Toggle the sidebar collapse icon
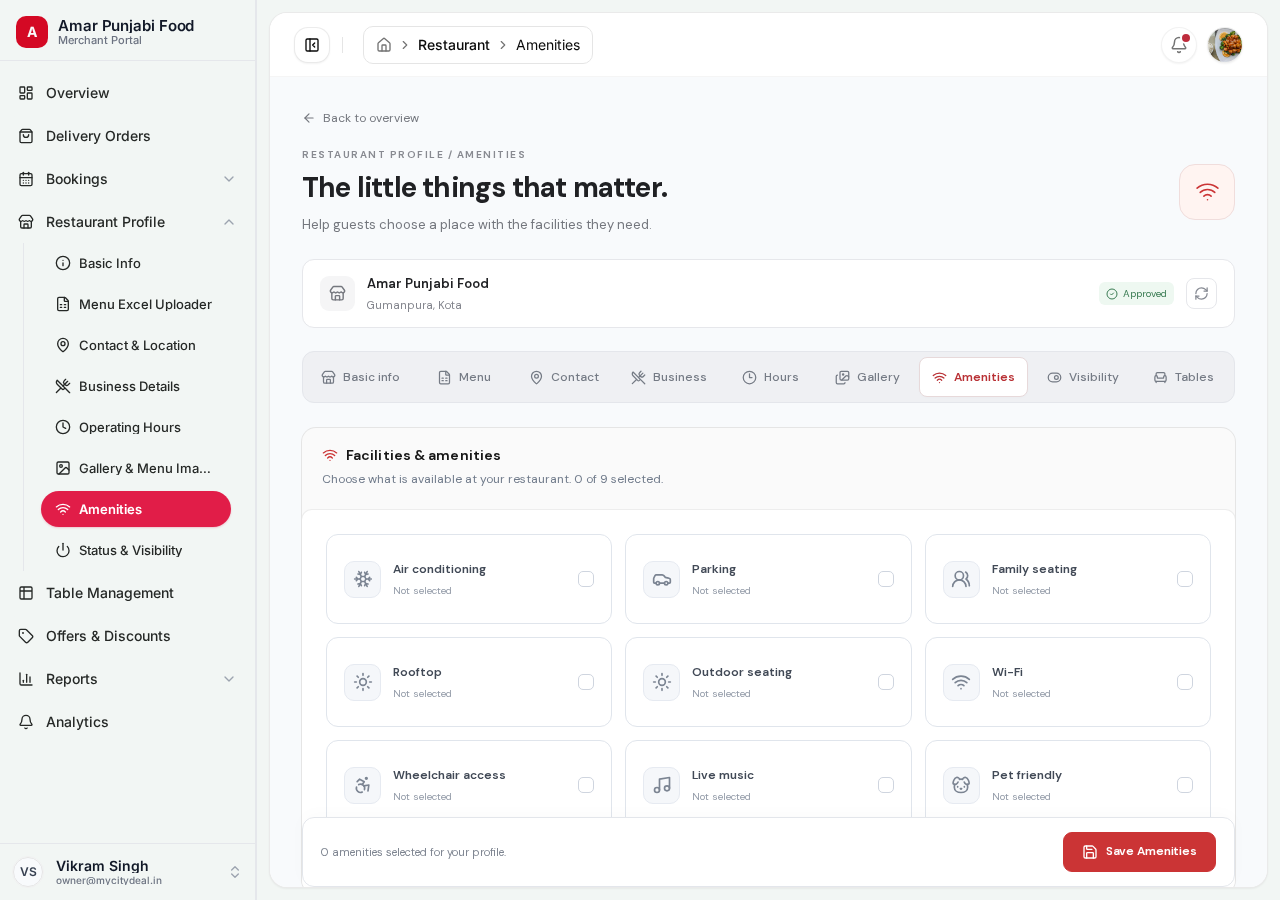The height and width of the screenshot is (900, 1280). tap(312, 45)
